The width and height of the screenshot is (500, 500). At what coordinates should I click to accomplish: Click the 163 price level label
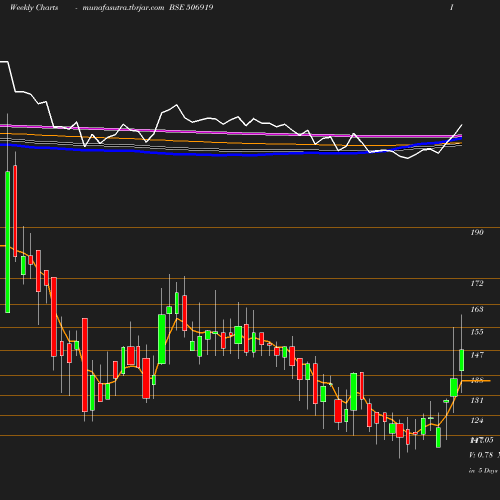point(477,309)
